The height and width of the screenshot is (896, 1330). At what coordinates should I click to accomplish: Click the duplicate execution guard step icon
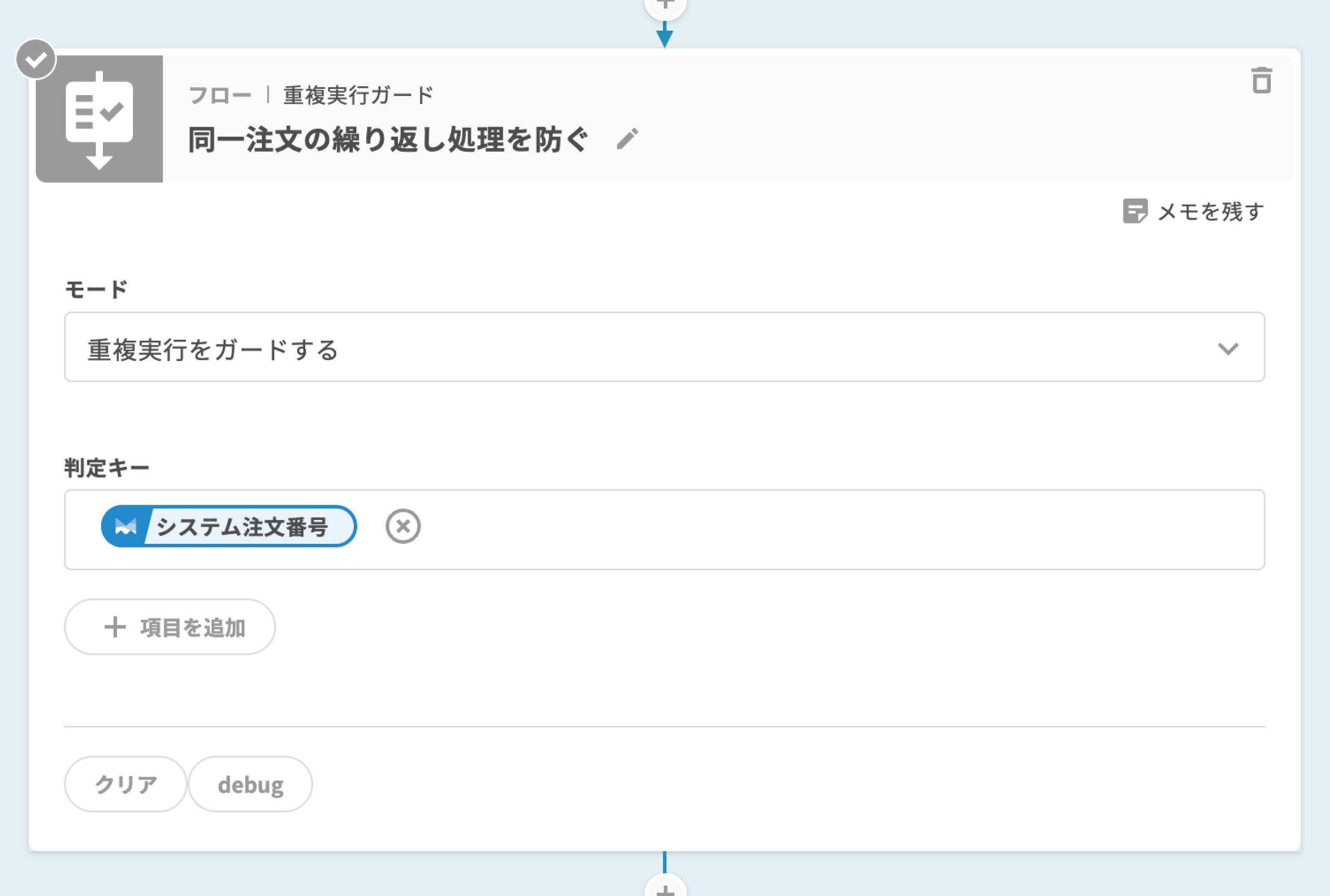[x=99, y=119]
